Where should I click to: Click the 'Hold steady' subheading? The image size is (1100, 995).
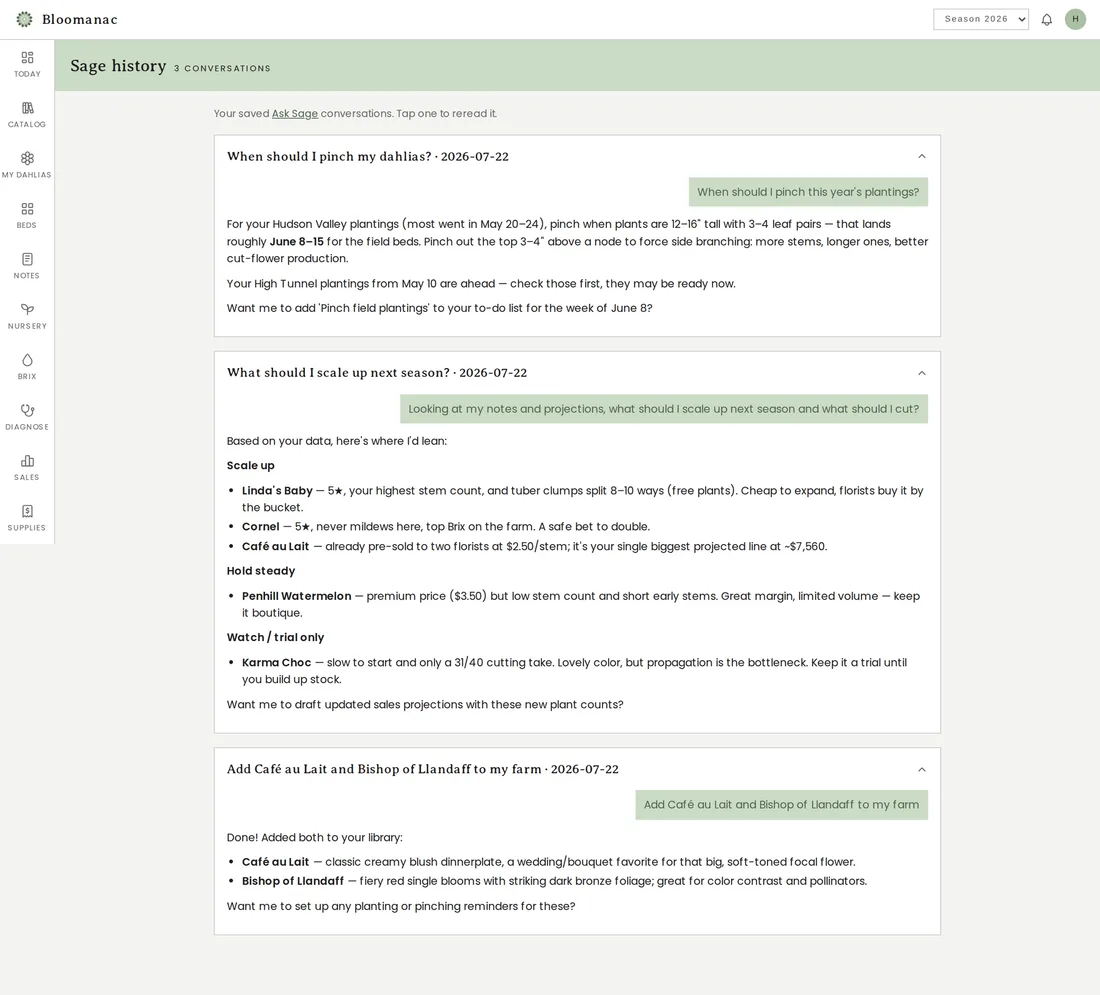(261, 571)
